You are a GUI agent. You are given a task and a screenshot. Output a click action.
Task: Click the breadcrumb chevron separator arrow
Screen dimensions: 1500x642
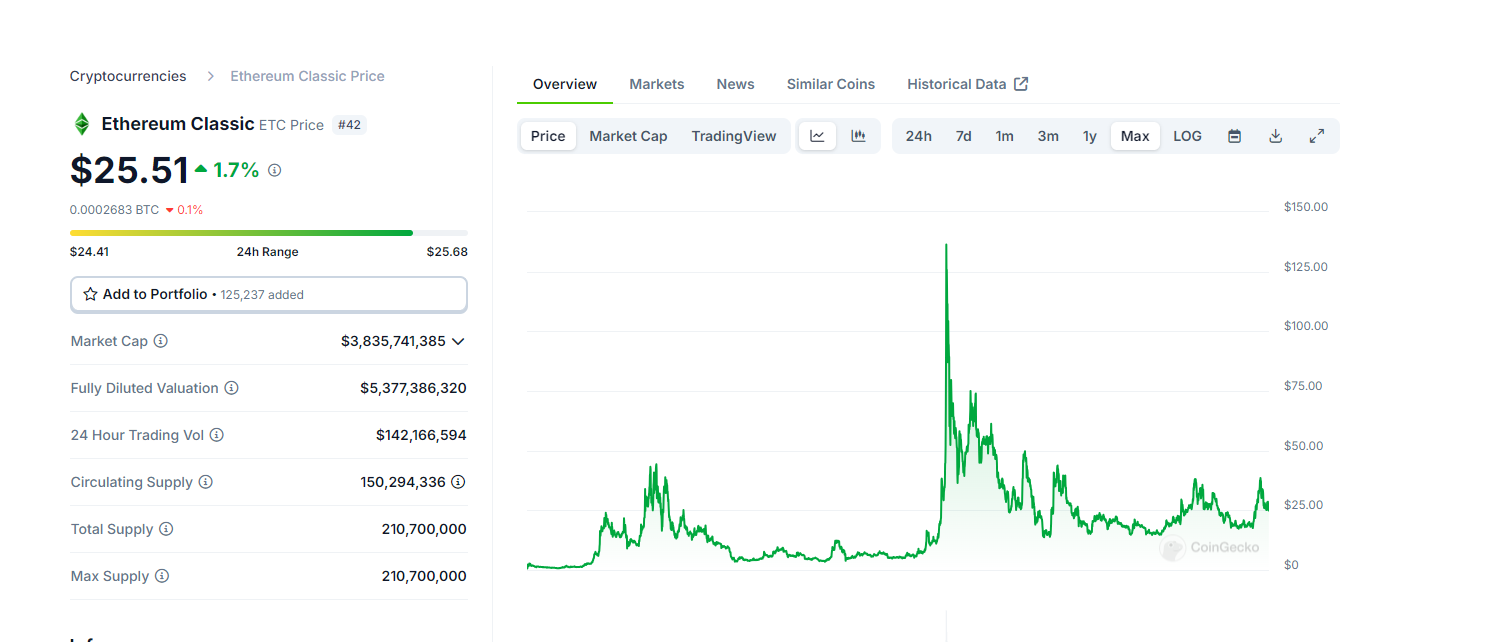(210, 76)
